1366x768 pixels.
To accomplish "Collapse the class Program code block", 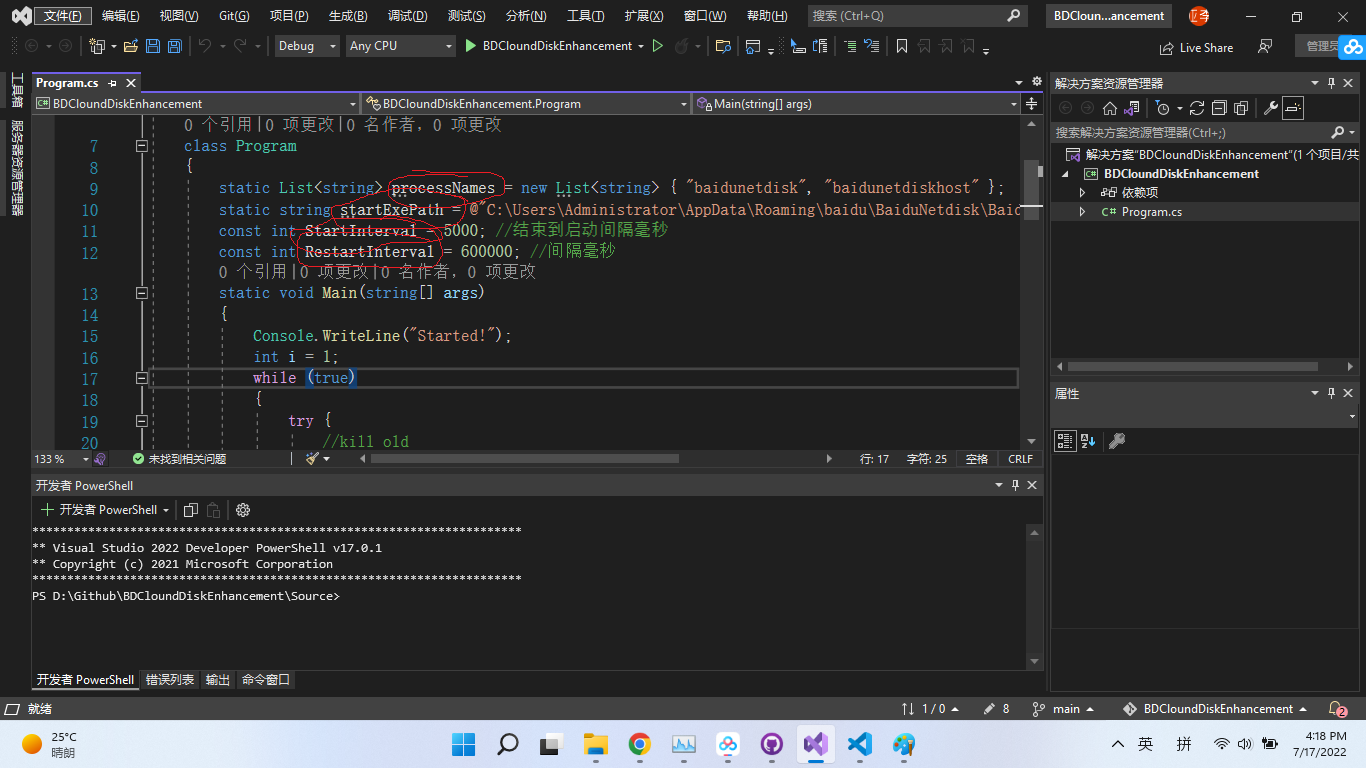I will click(x=141, y=146).
